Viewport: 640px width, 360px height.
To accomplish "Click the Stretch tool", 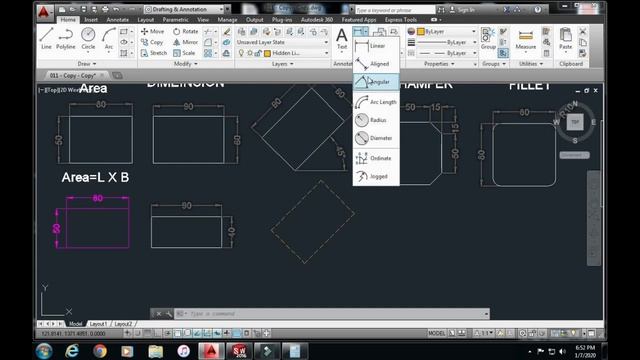I will tap(153, 53).
